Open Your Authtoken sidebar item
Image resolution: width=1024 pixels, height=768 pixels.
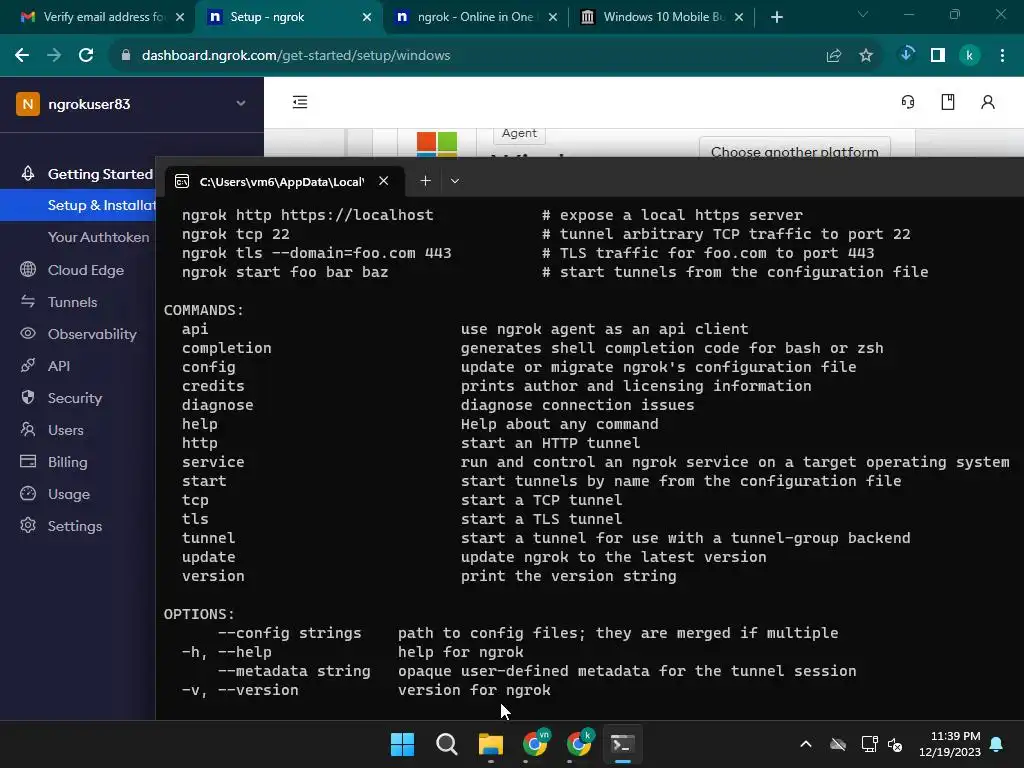[99, 237]
